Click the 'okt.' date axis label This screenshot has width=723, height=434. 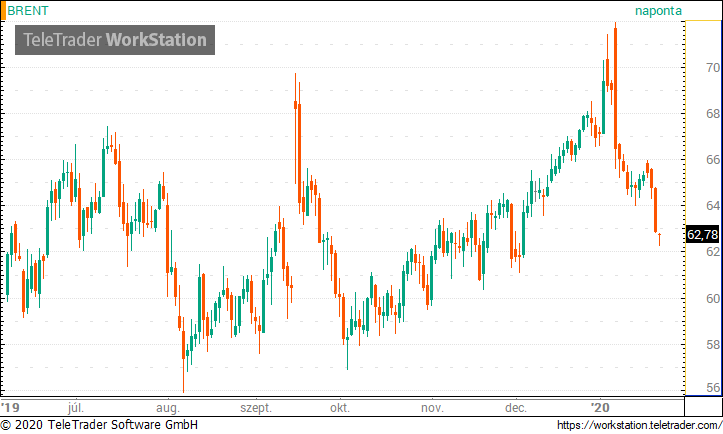pos(340,408)
